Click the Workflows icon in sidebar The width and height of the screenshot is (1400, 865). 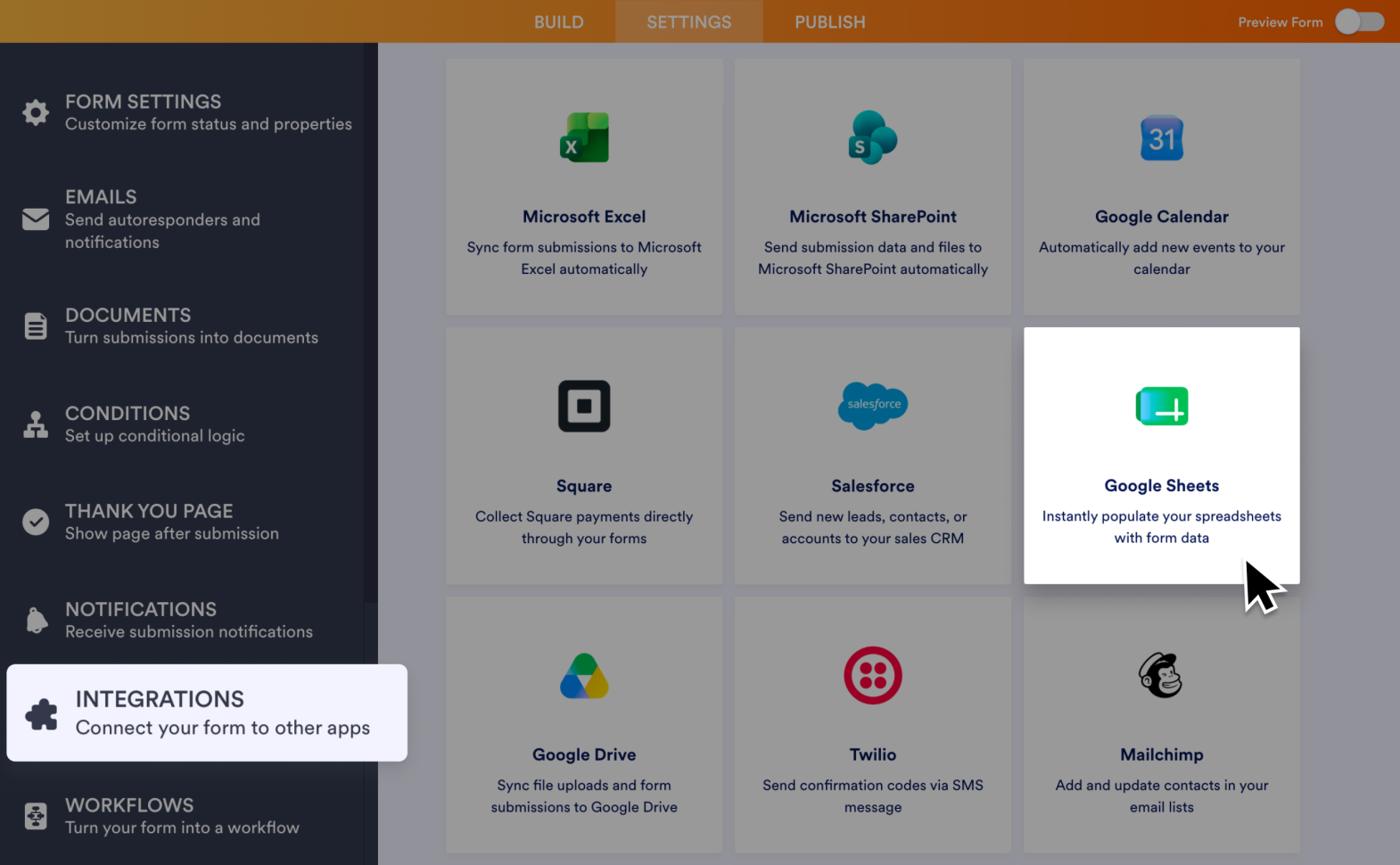pos(36,816)
